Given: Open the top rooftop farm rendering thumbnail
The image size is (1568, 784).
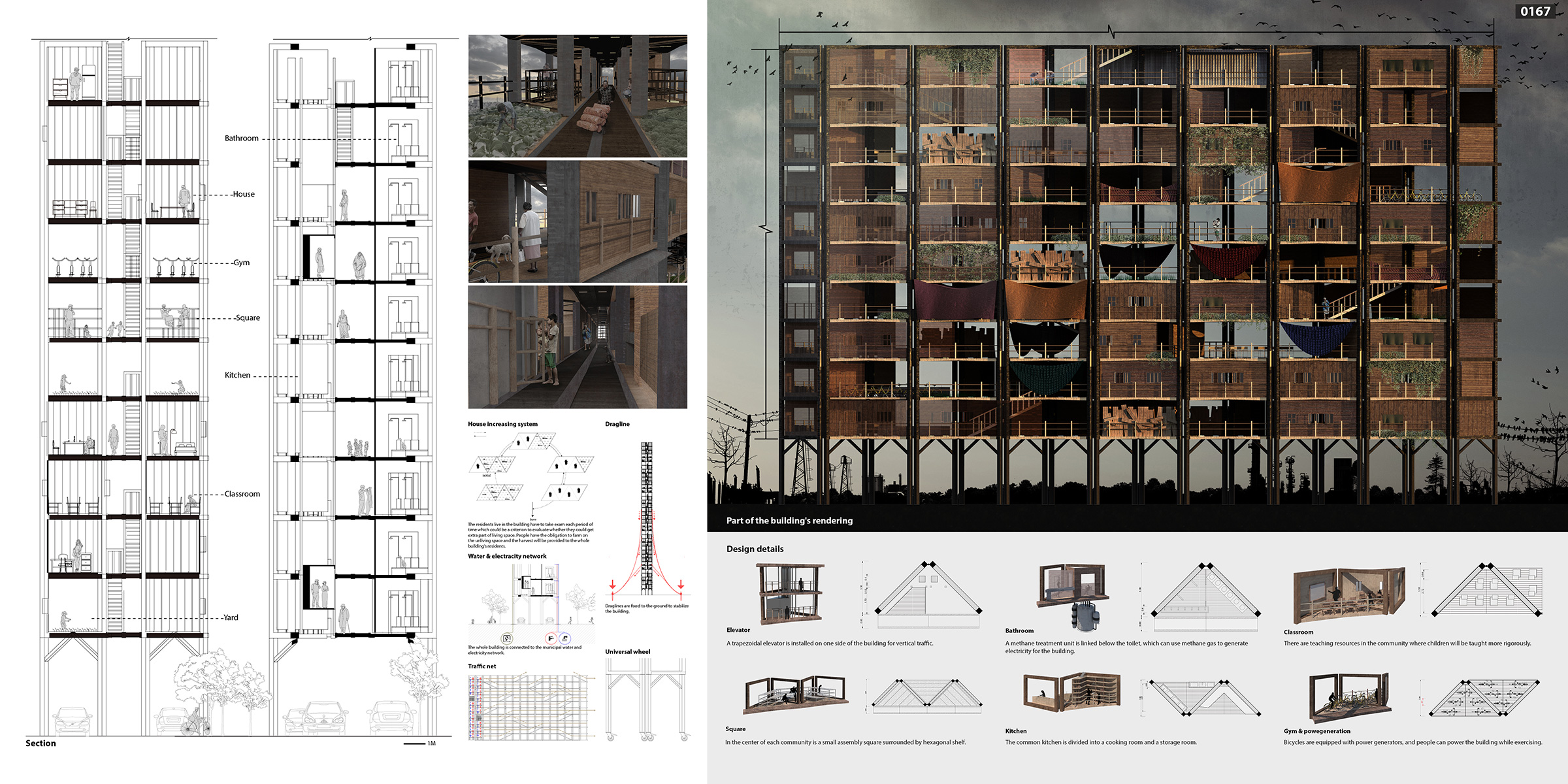Looking at the screenshot, I should (578, 95).
